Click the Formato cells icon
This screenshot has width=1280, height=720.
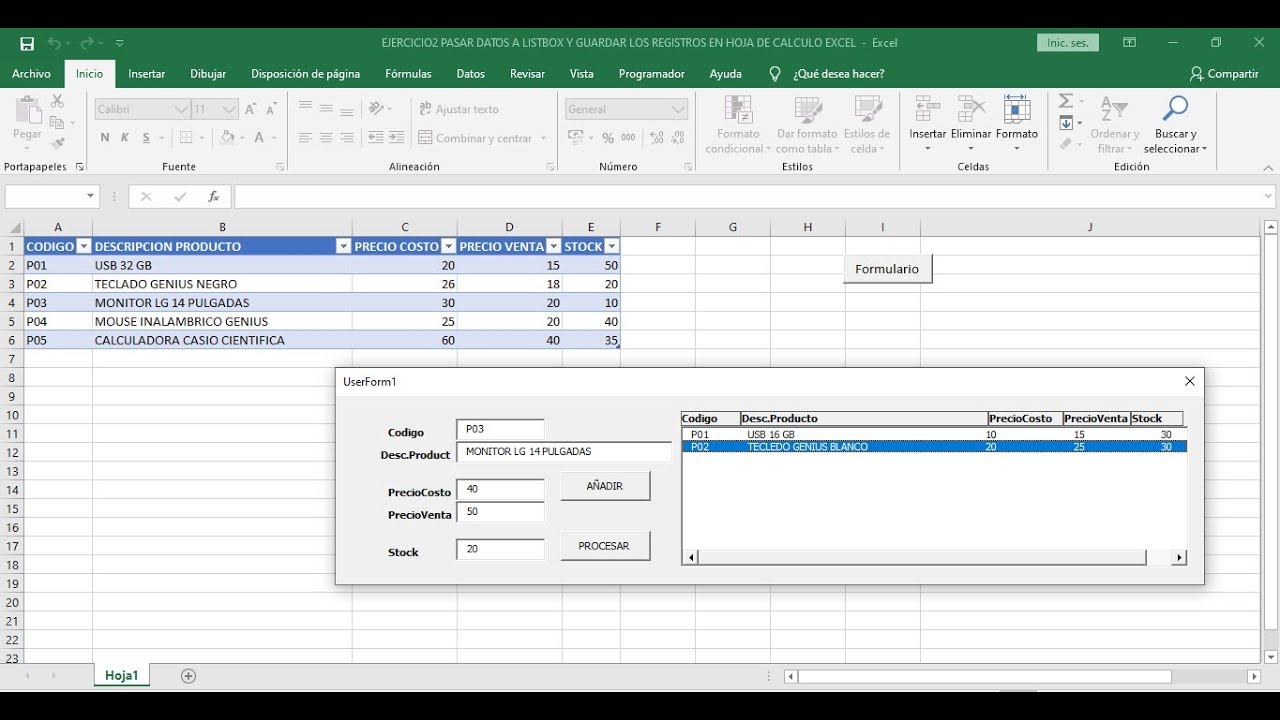click(1016, 109)
